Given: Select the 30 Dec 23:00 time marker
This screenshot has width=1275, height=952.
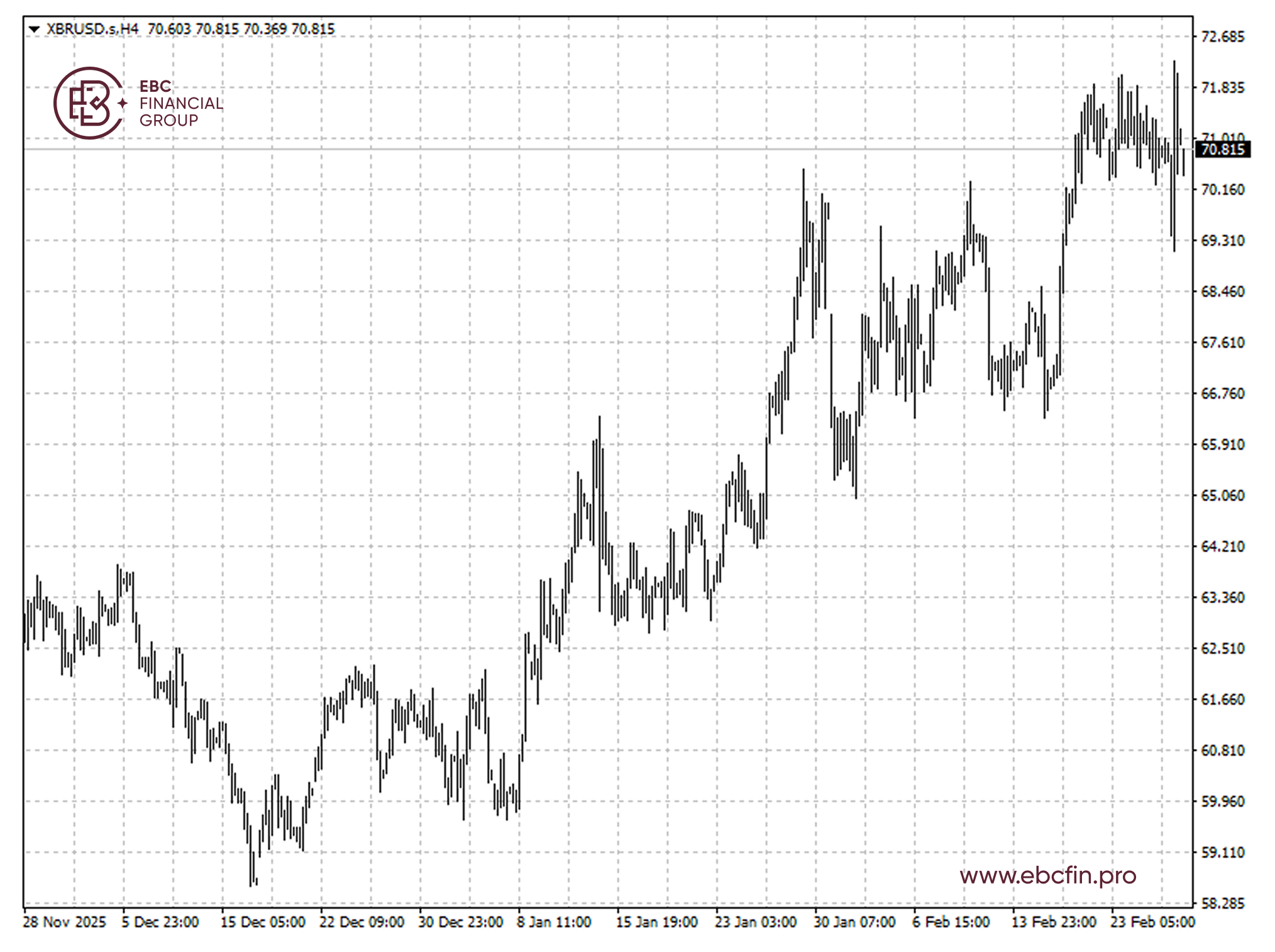Looking at the screenshot, I should [x=460, y=922].
